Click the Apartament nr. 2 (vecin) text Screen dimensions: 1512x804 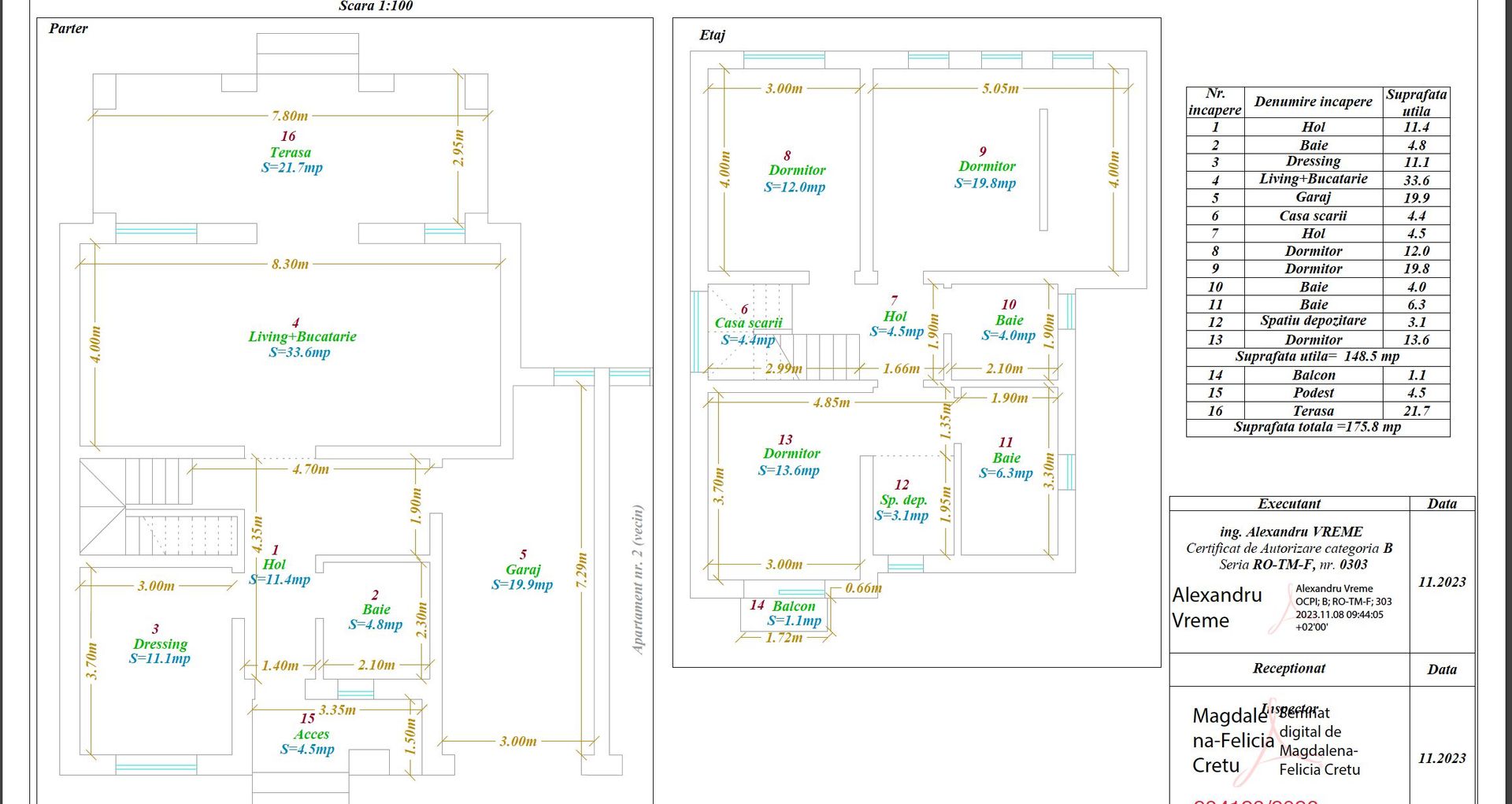[x=638, y=579]
